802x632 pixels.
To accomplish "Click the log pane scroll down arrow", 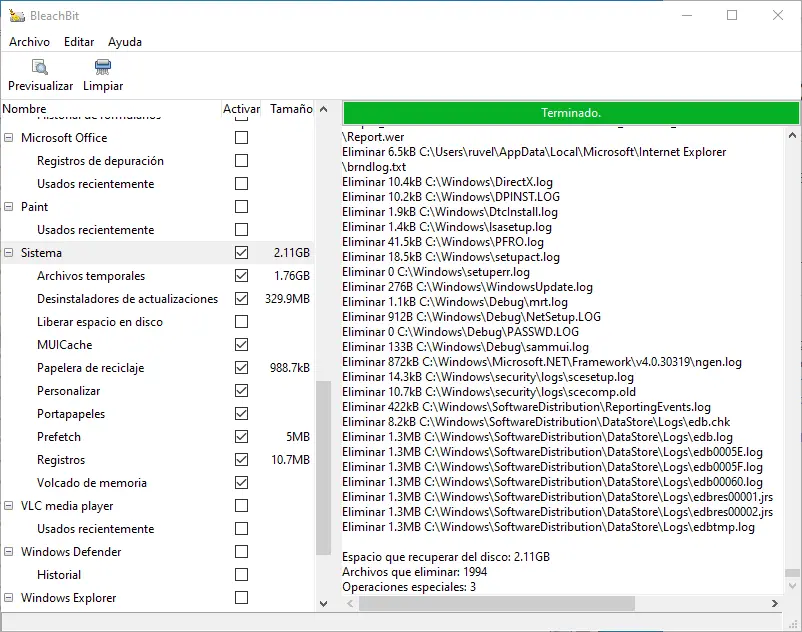I will (792, 586).
